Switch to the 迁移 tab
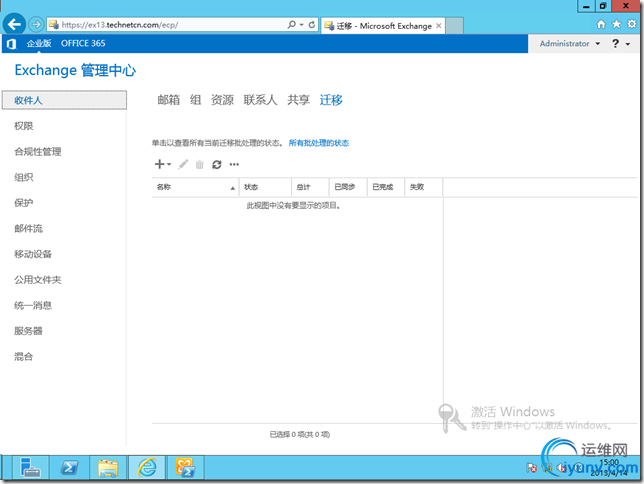This screenshot has height=484, width=644. [x=331, y=100]
